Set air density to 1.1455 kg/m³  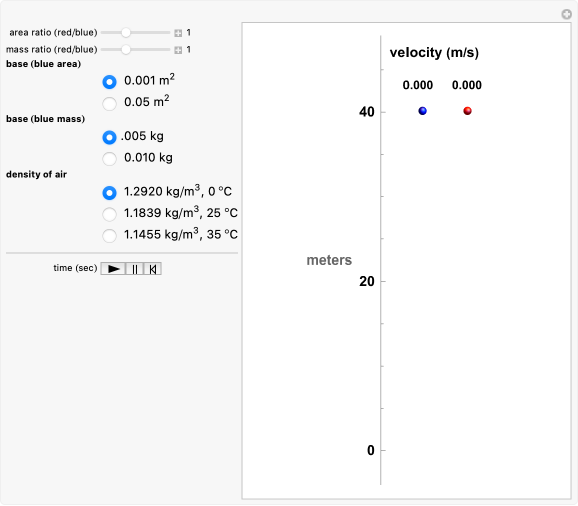(x=109, y=235)
